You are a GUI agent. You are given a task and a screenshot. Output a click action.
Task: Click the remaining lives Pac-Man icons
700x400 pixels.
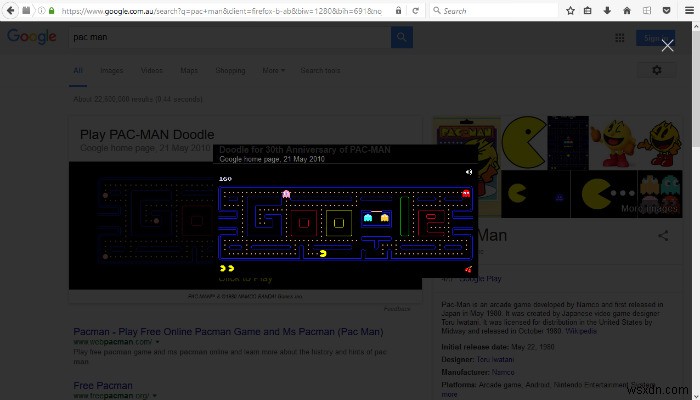(227, 268)
